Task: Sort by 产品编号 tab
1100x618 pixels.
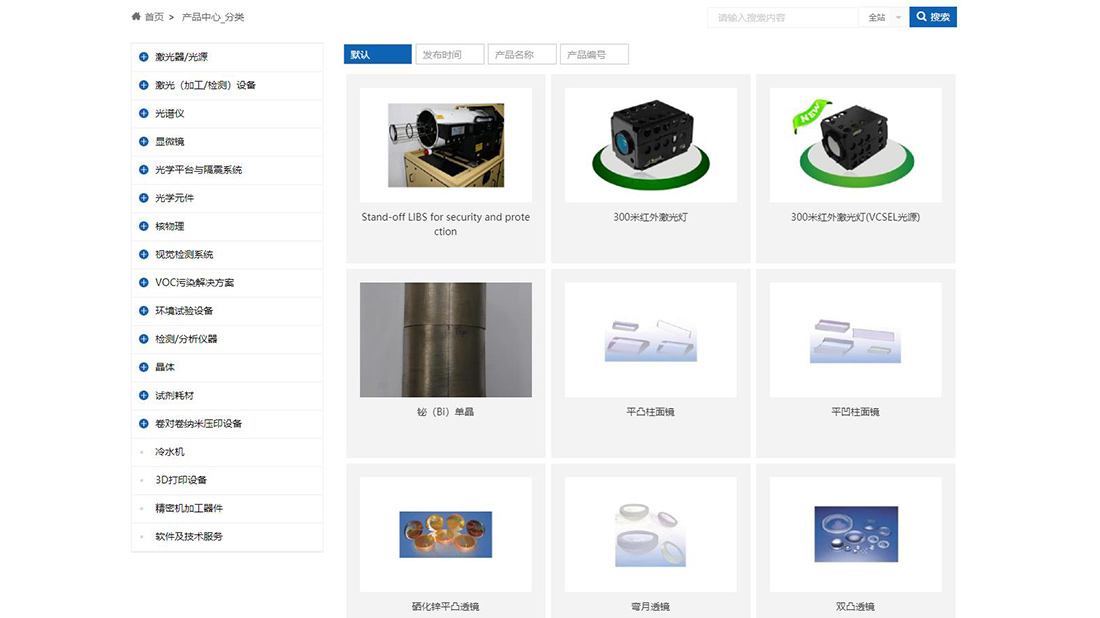Action: (594, 54)
